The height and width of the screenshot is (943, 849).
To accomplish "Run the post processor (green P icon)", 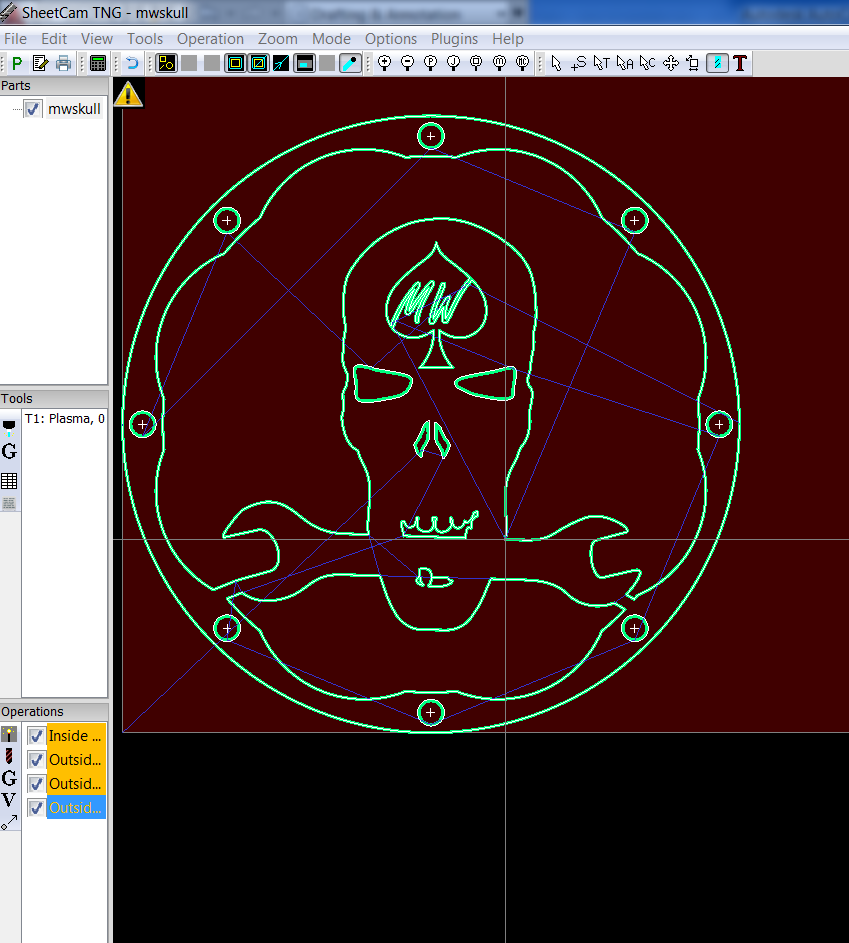I will [17, 63].
